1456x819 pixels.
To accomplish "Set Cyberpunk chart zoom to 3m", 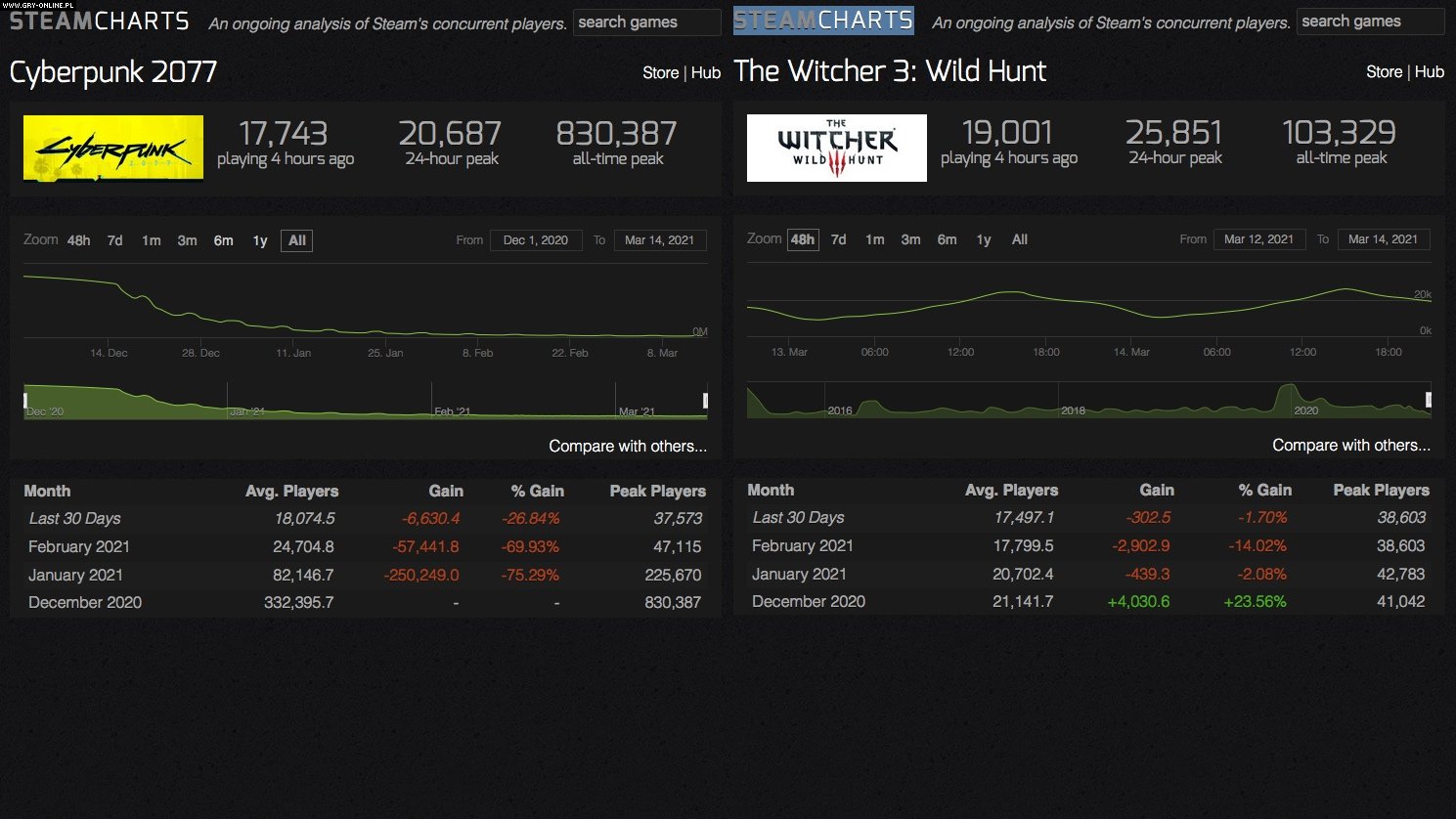I will [187, 240].
